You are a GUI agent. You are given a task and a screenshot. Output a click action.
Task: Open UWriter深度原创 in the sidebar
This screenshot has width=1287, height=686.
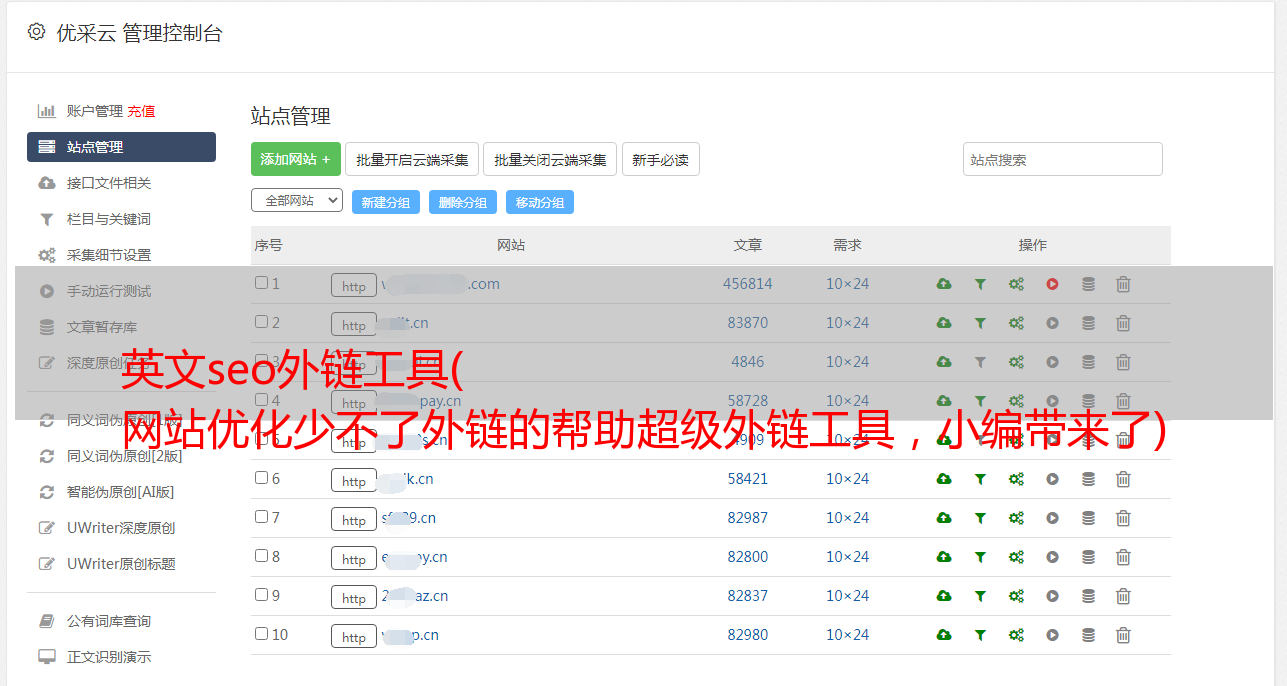(121, 528)
